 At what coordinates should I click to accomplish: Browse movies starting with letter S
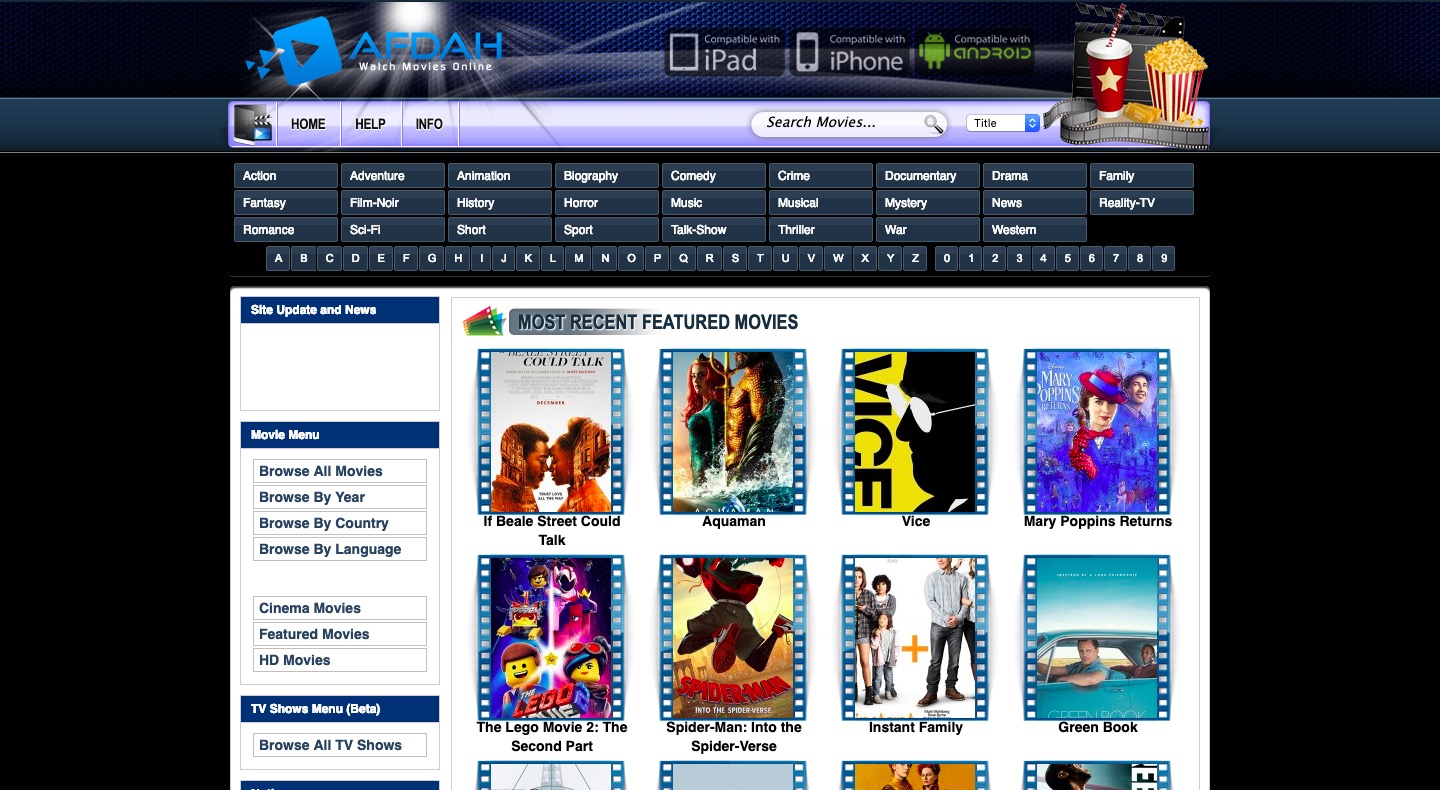point(735,259)
